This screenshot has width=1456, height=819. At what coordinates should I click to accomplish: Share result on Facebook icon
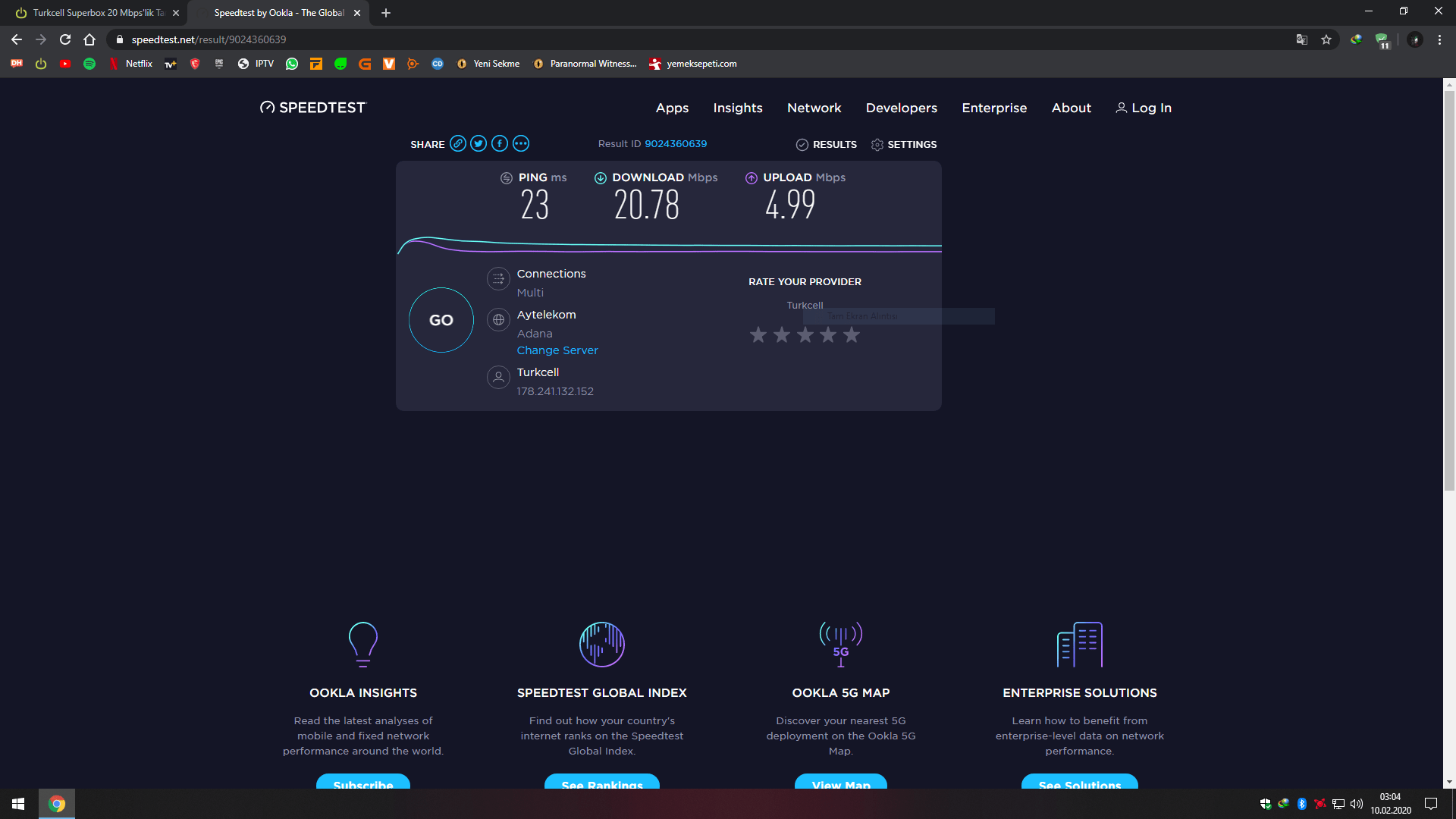coord(500,144)
